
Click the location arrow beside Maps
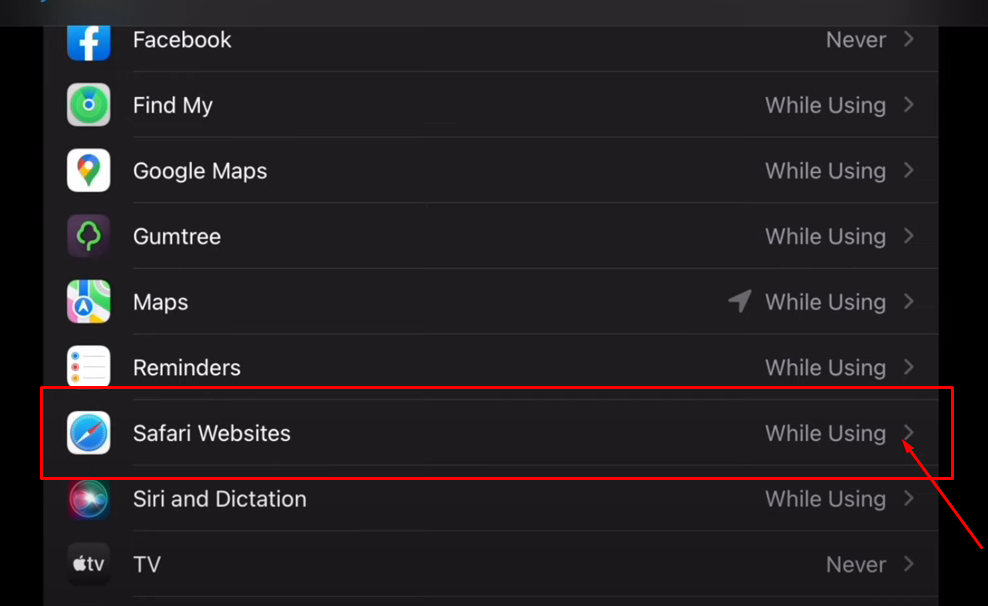[740, 301]
